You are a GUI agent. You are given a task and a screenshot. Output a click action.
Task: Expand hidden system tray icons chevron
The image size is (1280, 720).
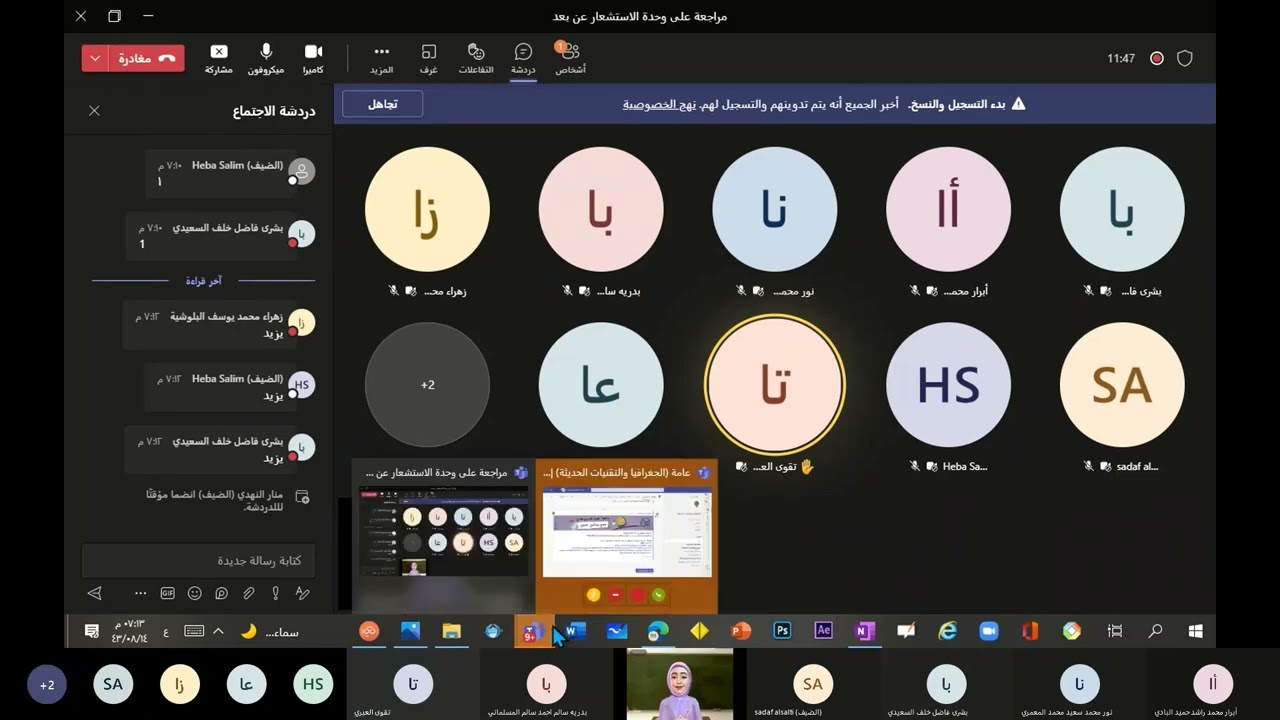[218, 631]
